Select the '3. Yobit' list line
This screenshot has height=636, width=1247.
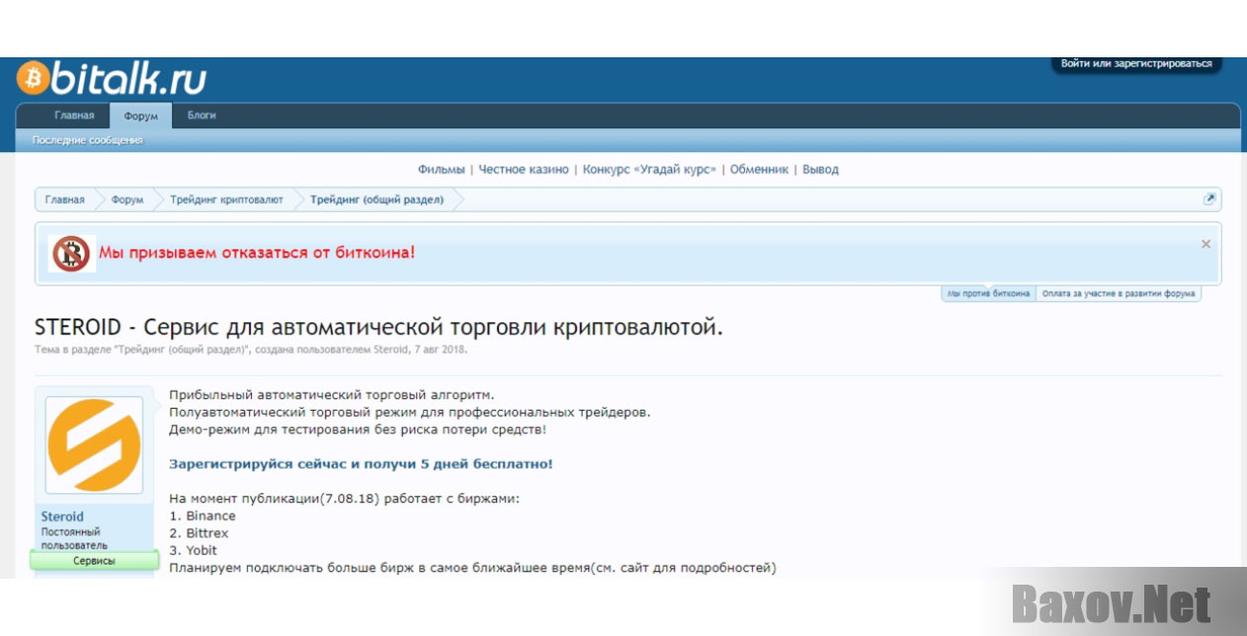coord(193,550)
